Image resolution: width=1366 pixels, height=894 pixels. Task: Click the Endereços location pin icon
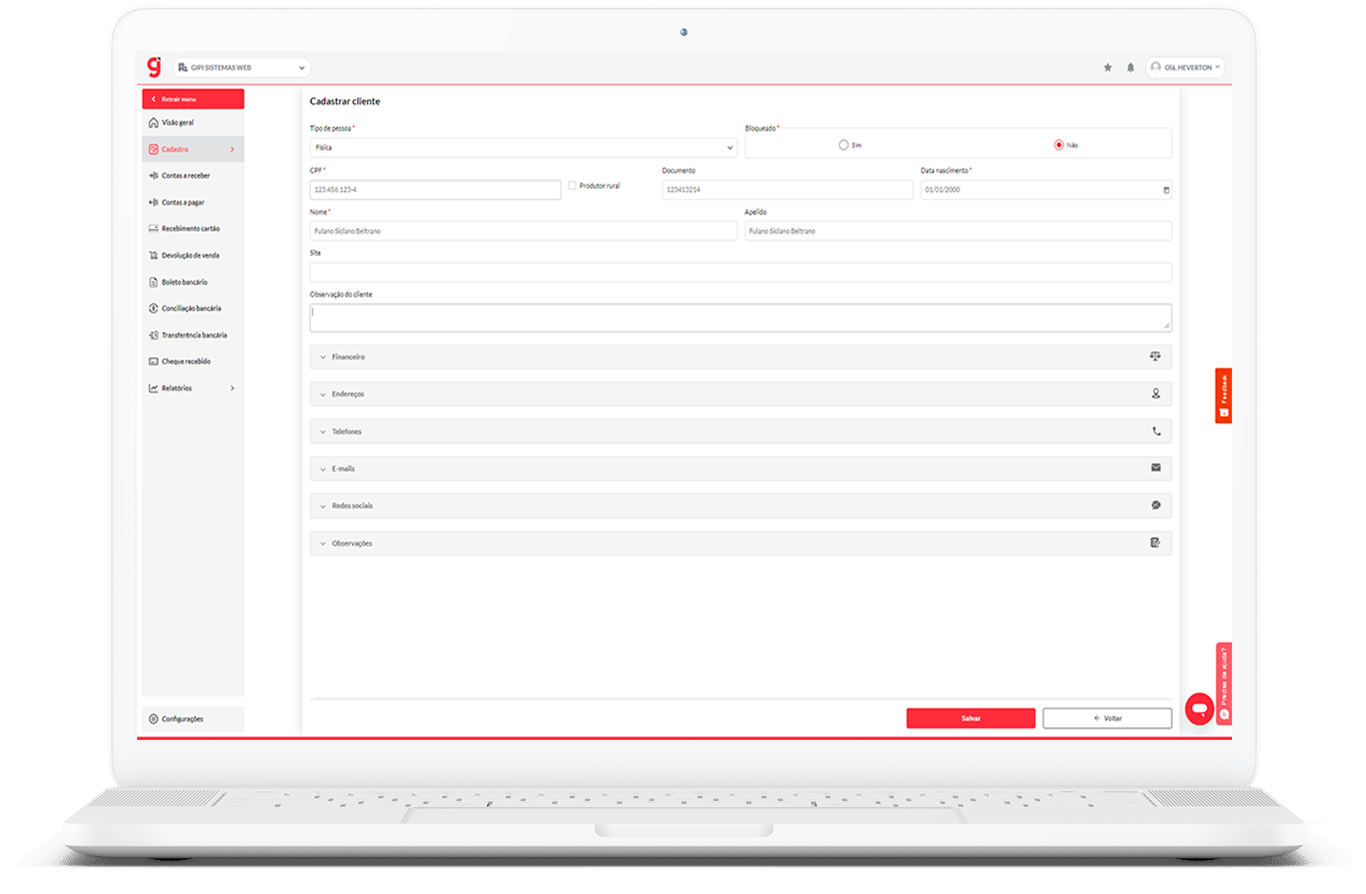coord(1156,393)
